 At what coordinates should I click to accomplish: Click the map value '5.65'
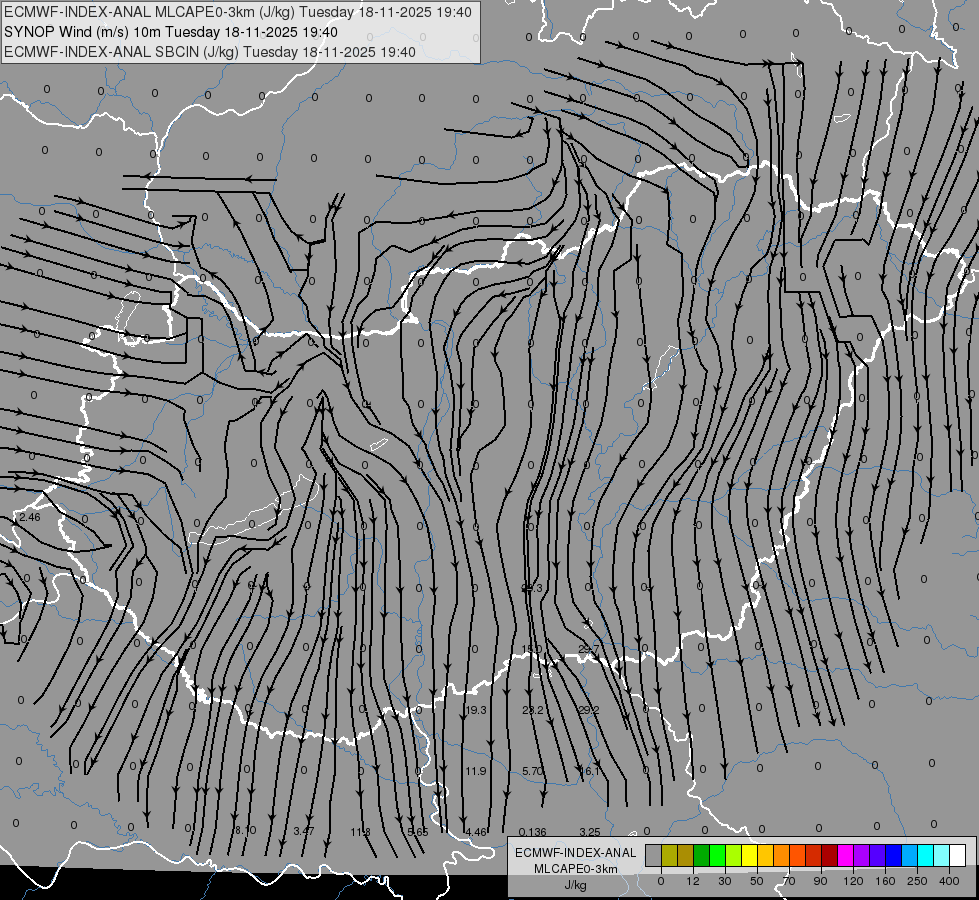[x=418, y=832]
